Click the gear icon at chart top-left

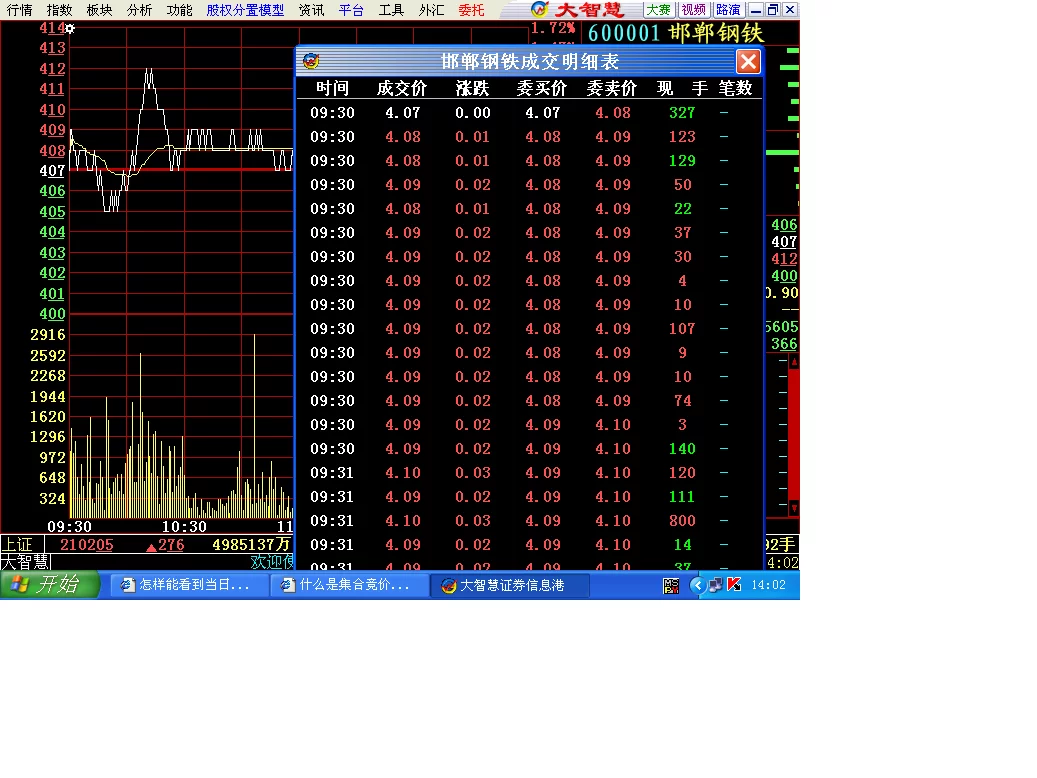click(x=69, y=28)
